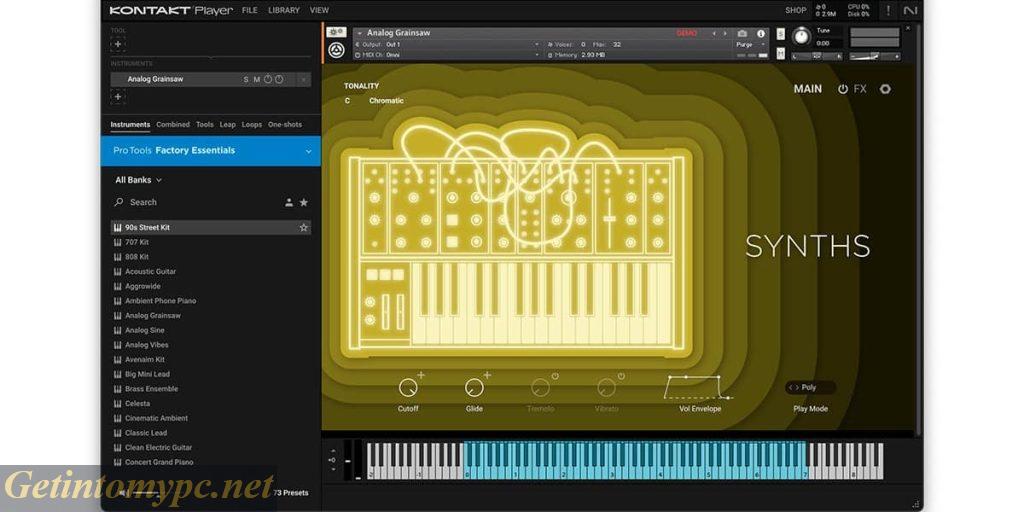Click the Cutoff knob
Screen dimensions: 1024x512
point(408,387)
